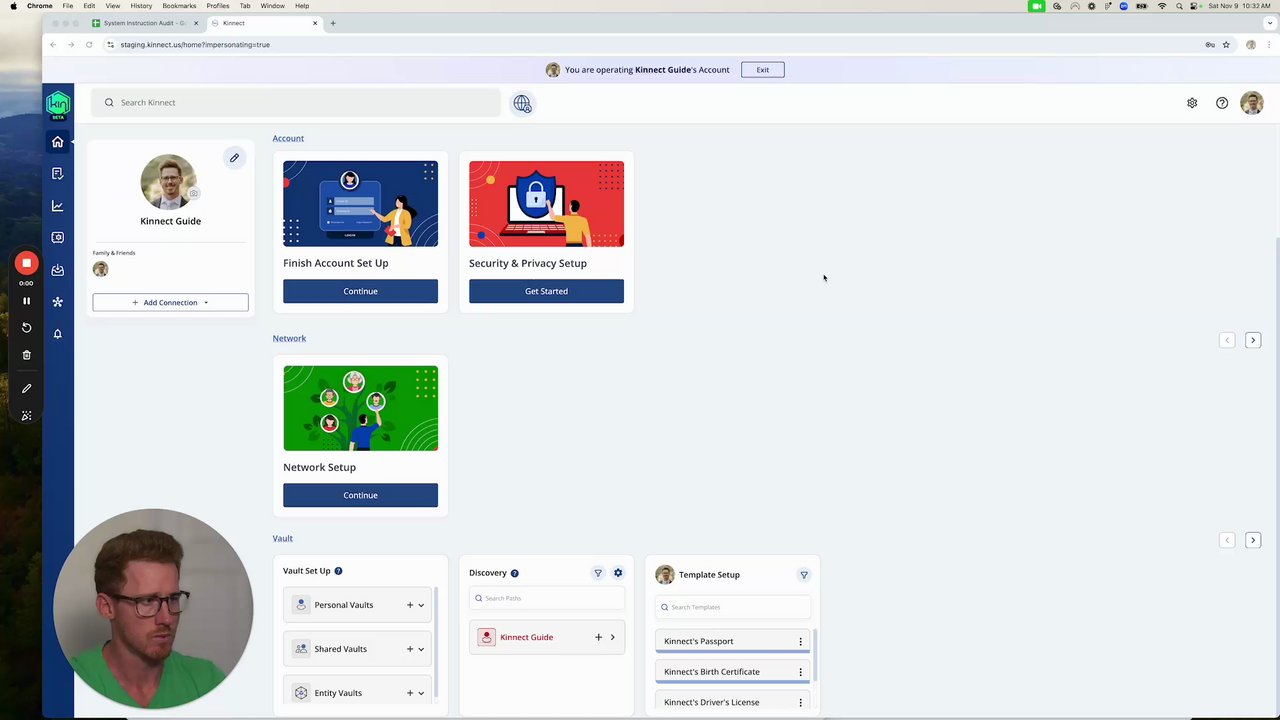Expand the Entity Vaults chevron
The image size is (1280, 720).
pyautogui.click(x=421, y=693)
